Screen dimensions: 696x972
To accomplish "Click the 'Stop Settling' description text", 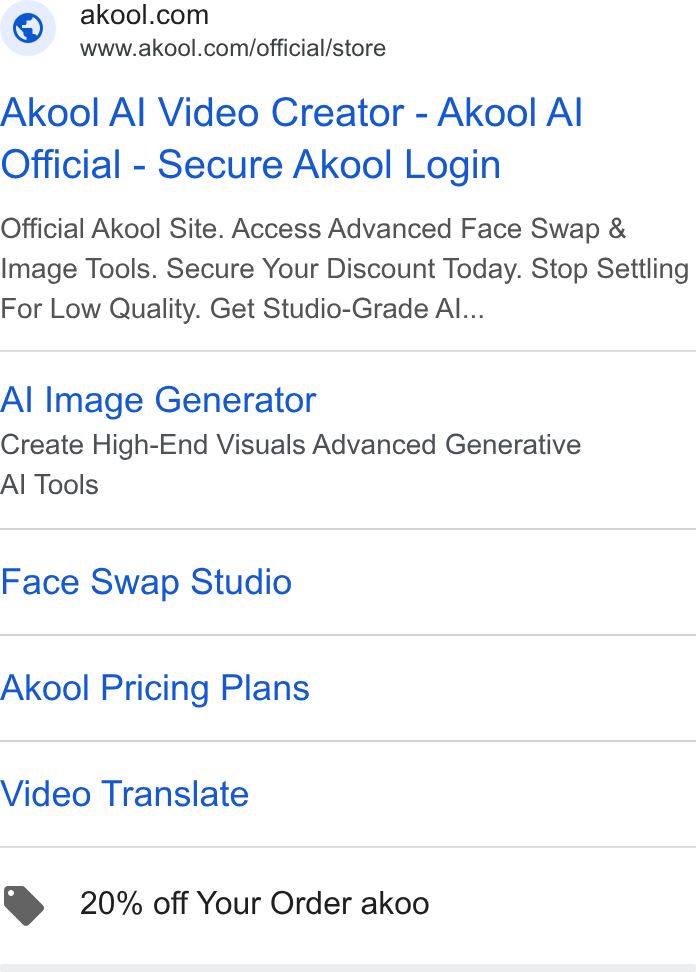I will tap(610, 269).
